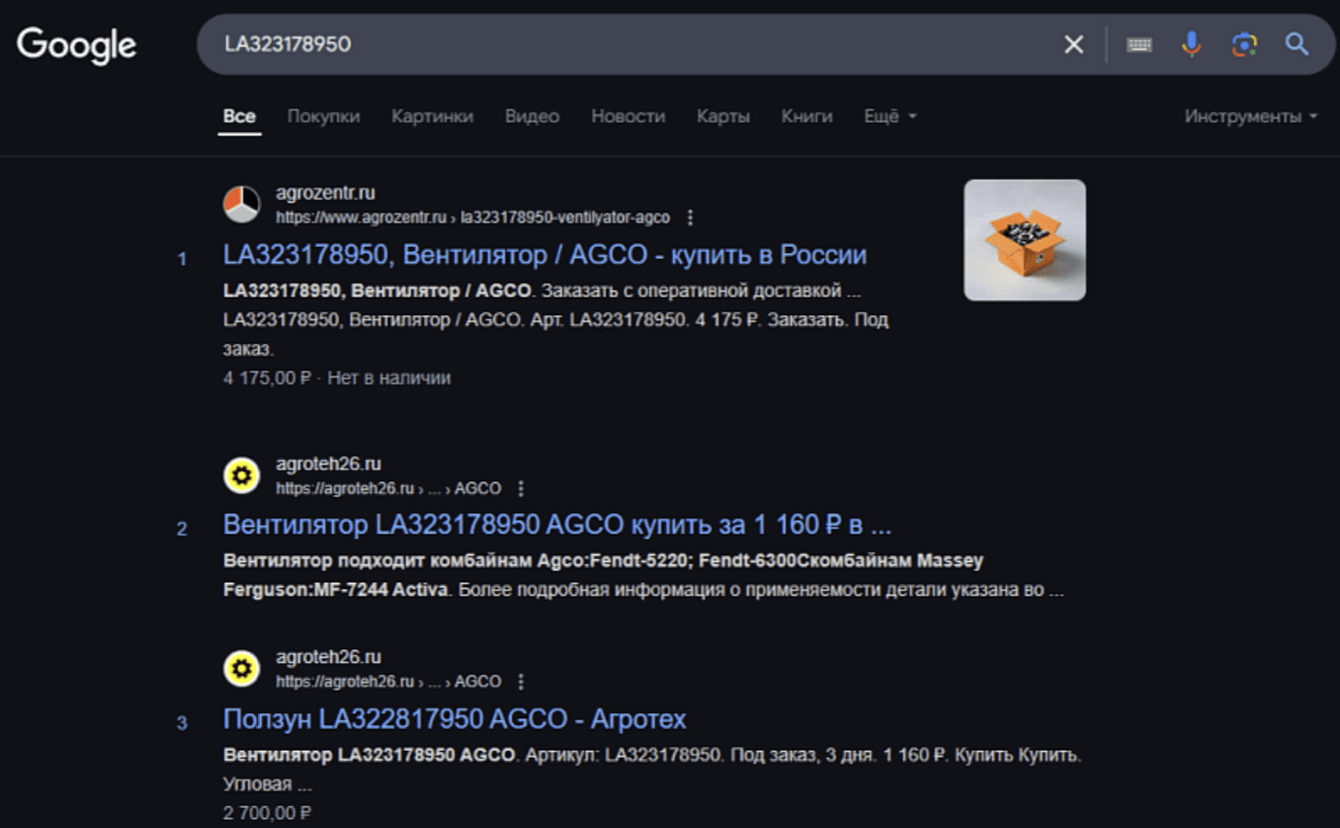Expand the Ещё dropdown
The height and width of the screenshot is (828, 1340).
890,116
